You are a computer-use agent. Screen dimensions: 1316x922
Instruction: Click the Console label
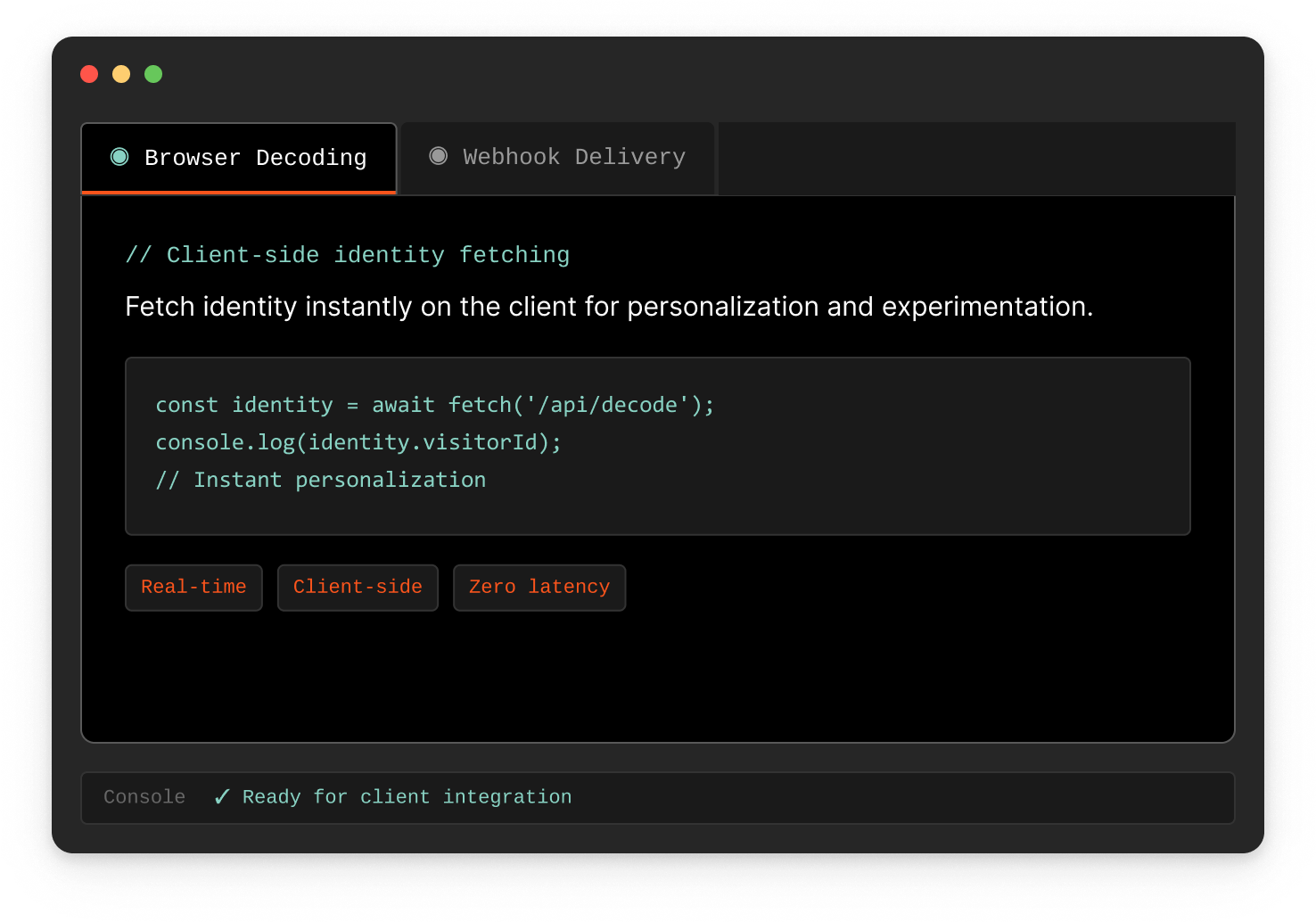point(144,797)
